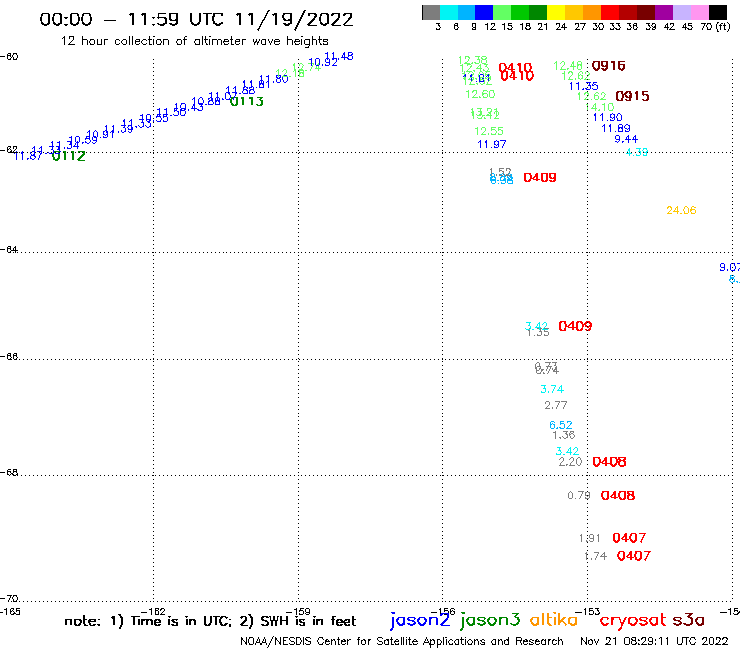Click the purple swatch in the legend
The height and width of the screenshot is (650, 740).
pyautogui.click(x=664, y=12)
